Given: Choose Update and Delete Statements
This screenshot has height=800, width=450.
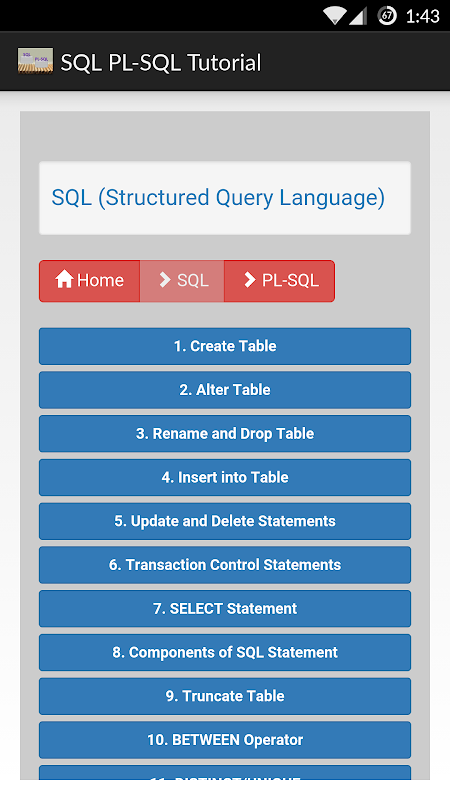Looking at the screenshot, I should pyautogui.click(x=225, y=521).
